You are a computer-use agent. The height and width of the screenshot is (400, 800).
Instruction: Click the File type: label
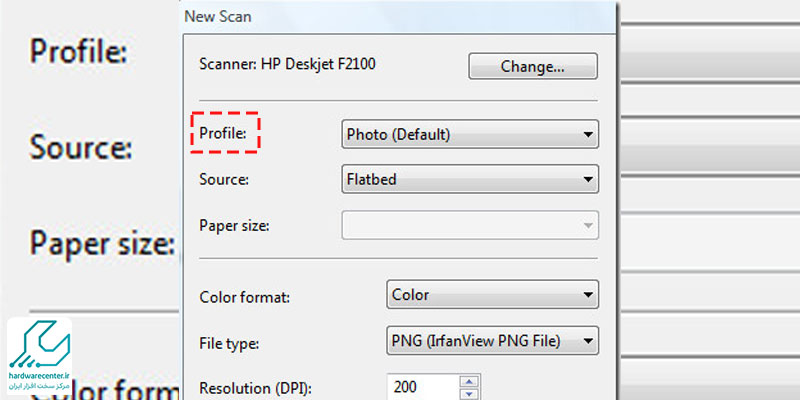point(229,343)
